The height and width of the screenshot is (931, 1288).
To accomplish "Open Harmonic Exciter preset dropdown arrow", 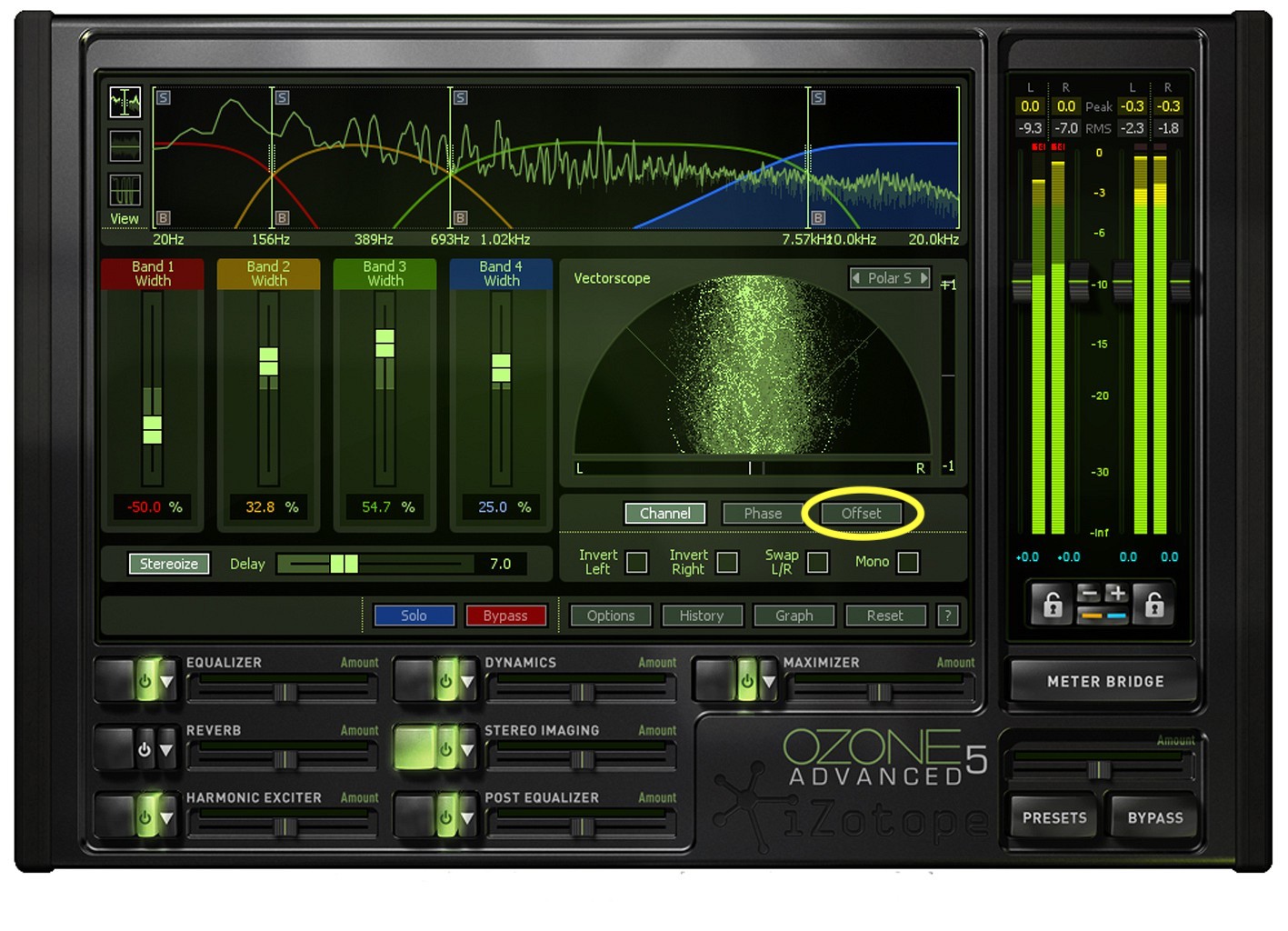I will coord(166,817).
